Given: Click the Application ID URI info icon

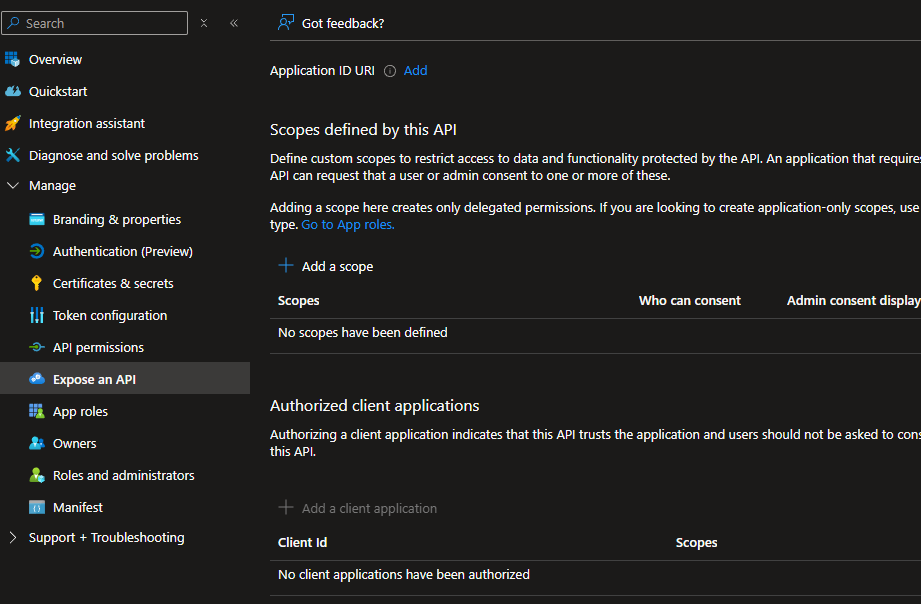Looking at the screenshot, I should [389, 71].
